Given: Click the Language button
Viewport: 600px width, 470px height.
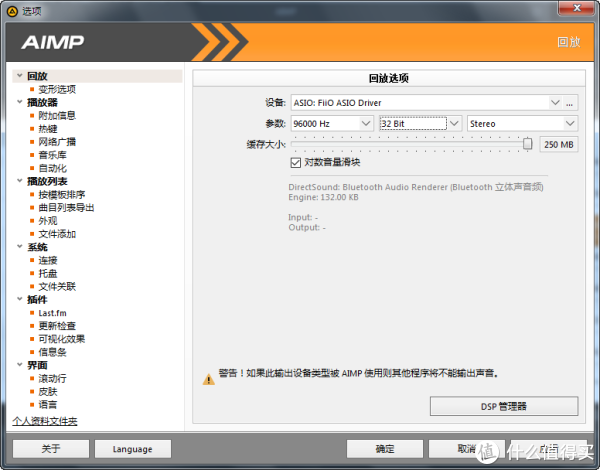Looking at the screenshot, I should [133, 449].
